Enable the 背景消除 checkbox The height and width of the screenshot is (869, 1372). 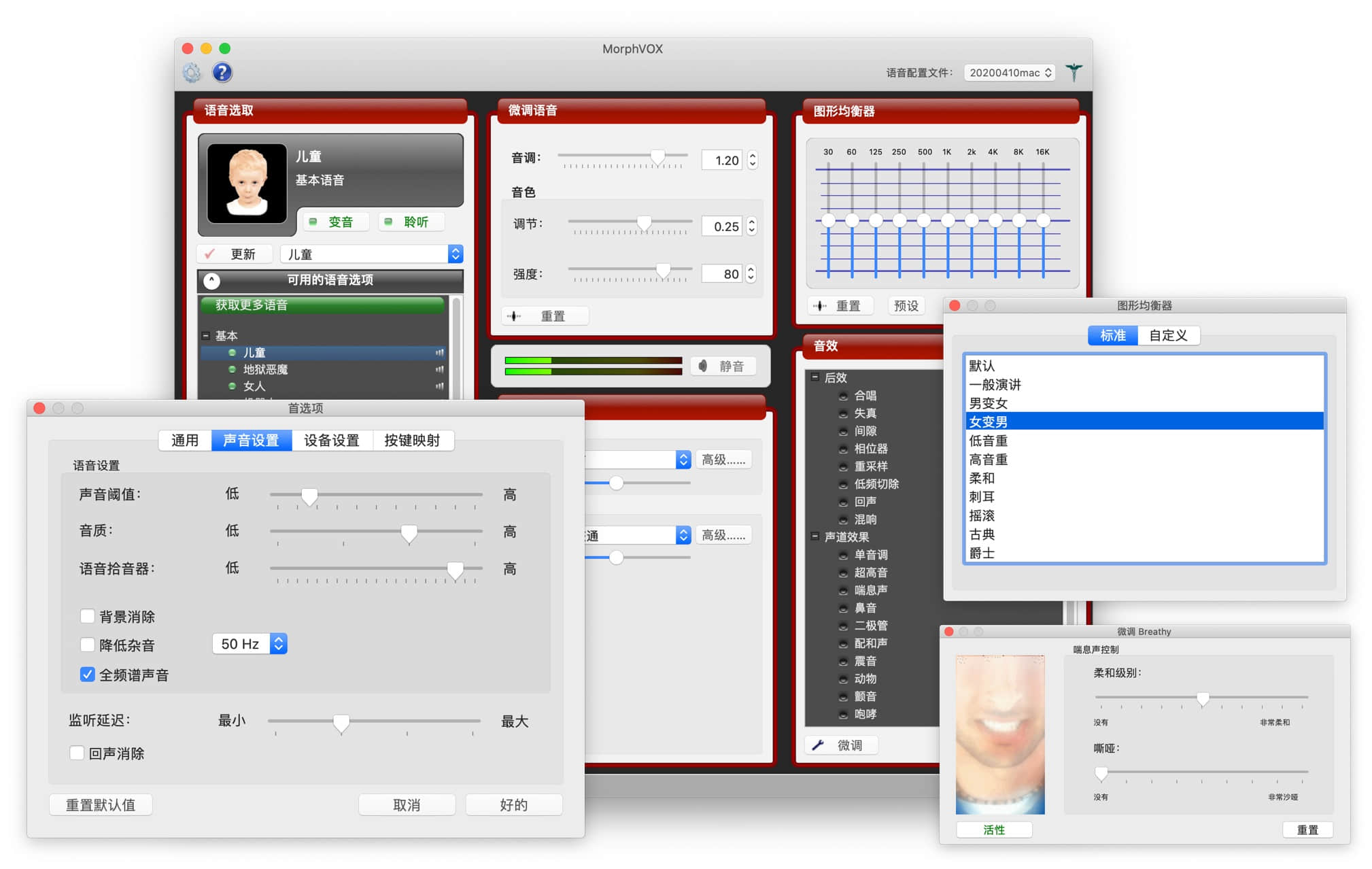(x=87, y=616)
